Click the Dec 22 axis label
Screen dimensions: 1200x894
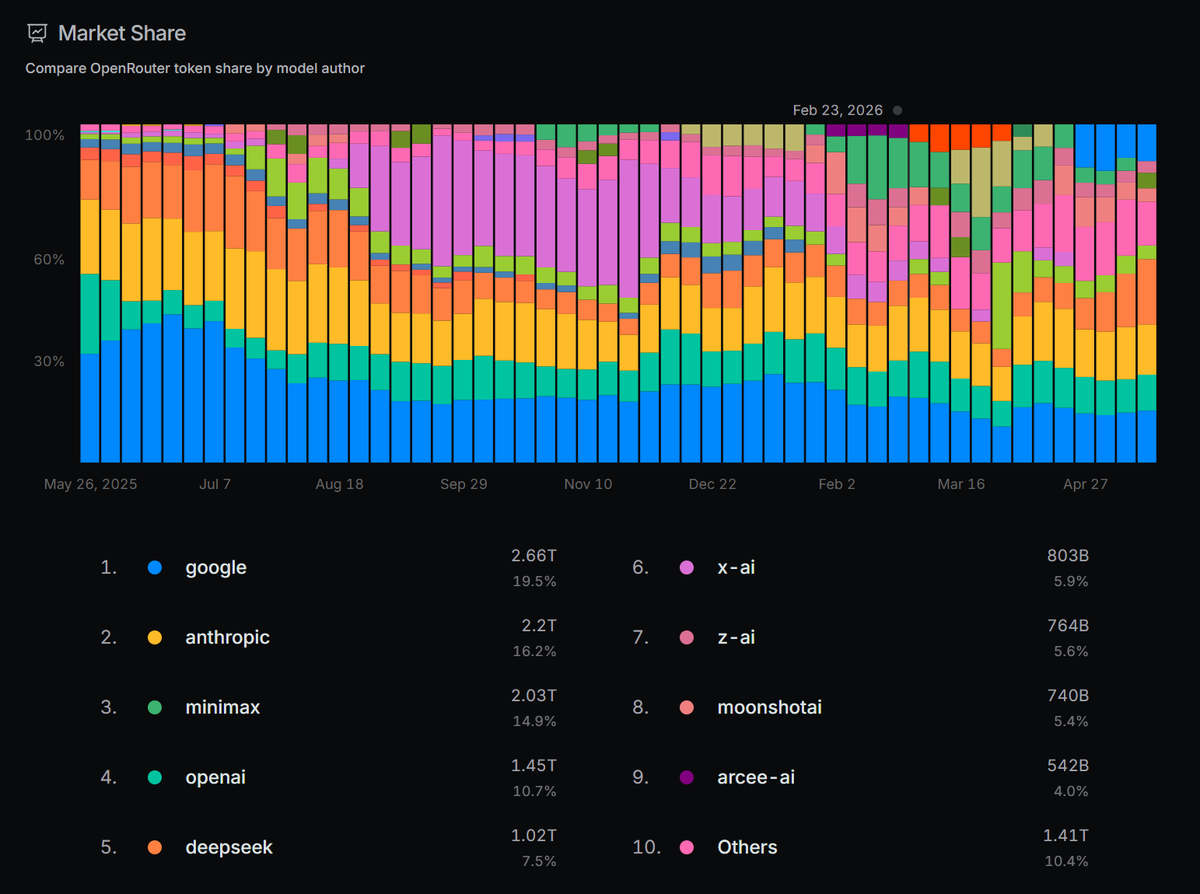712,484
